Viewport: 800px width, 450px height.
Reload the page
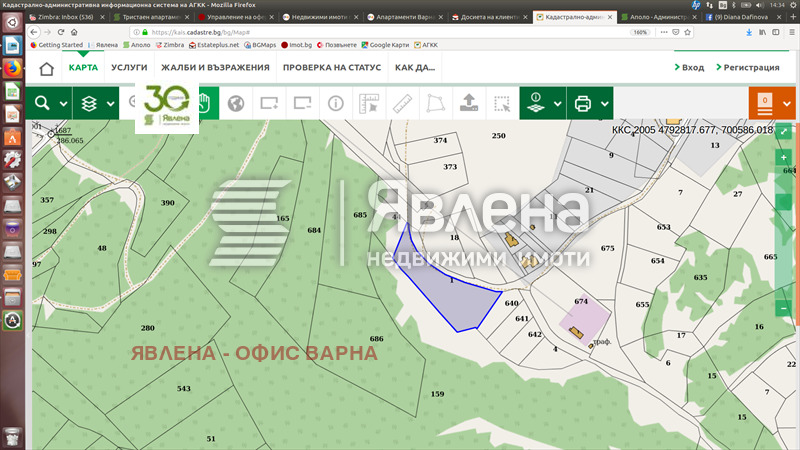click(61, 32)
